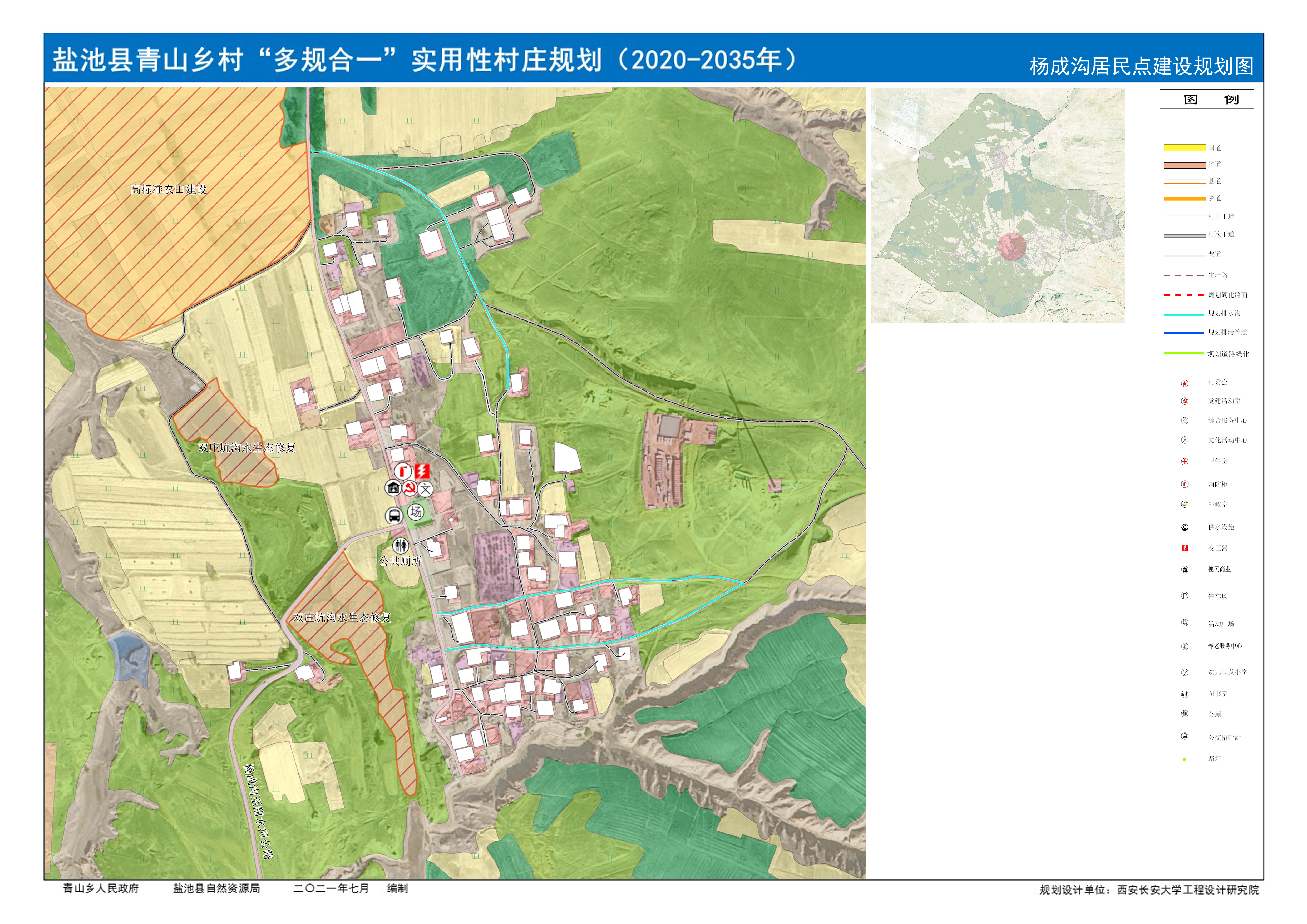Select the public toilet icon on the map

(x=401, y=545)
